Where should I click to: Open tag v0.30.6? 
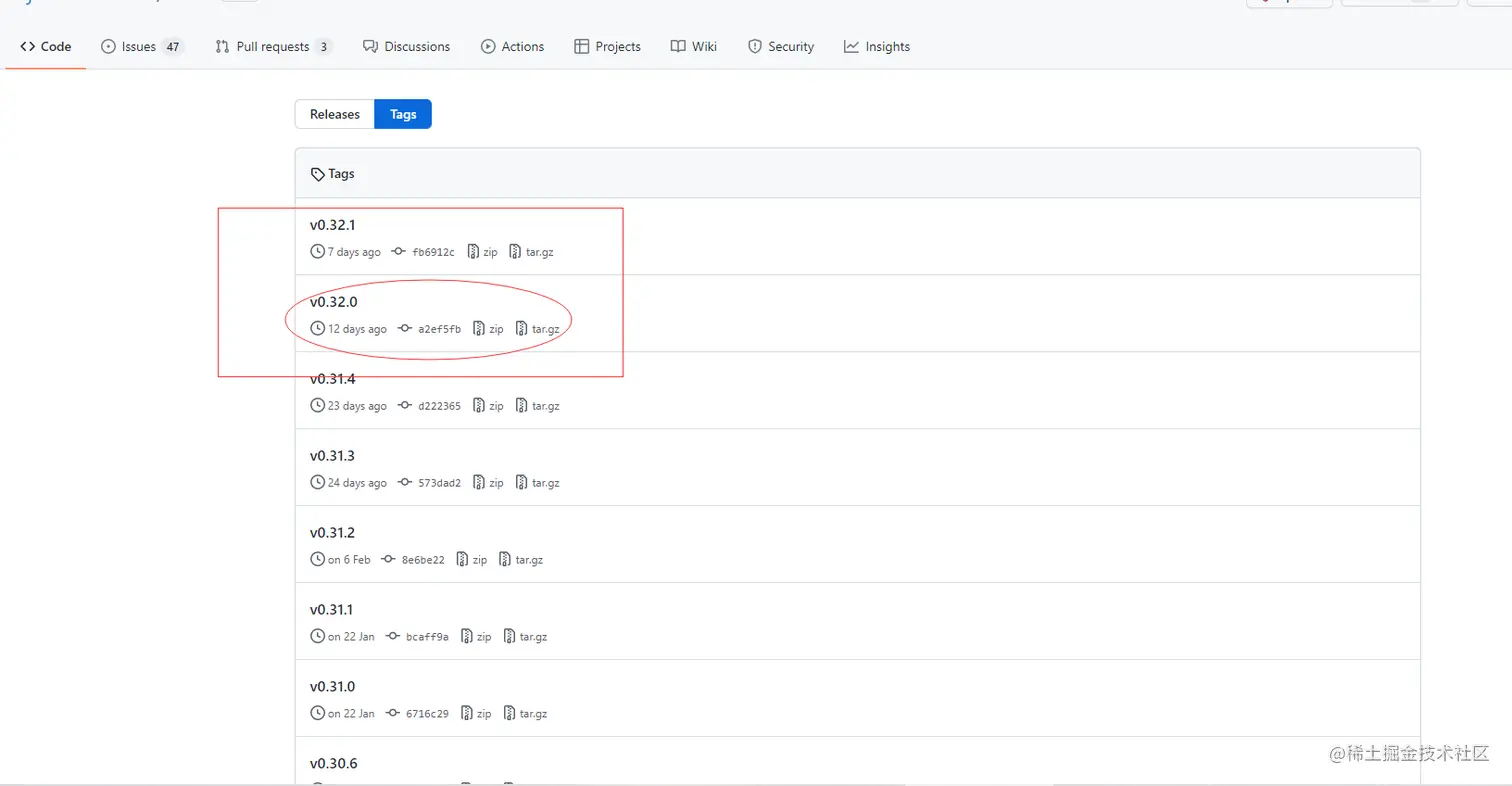tap(333, 764)
